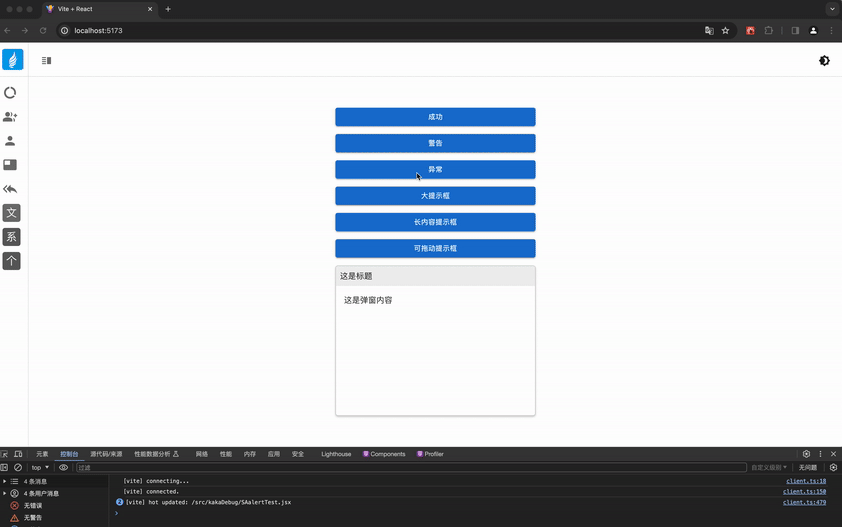Open the add-user sidebar icon
The image size is (842, 527).
(10, 117)
